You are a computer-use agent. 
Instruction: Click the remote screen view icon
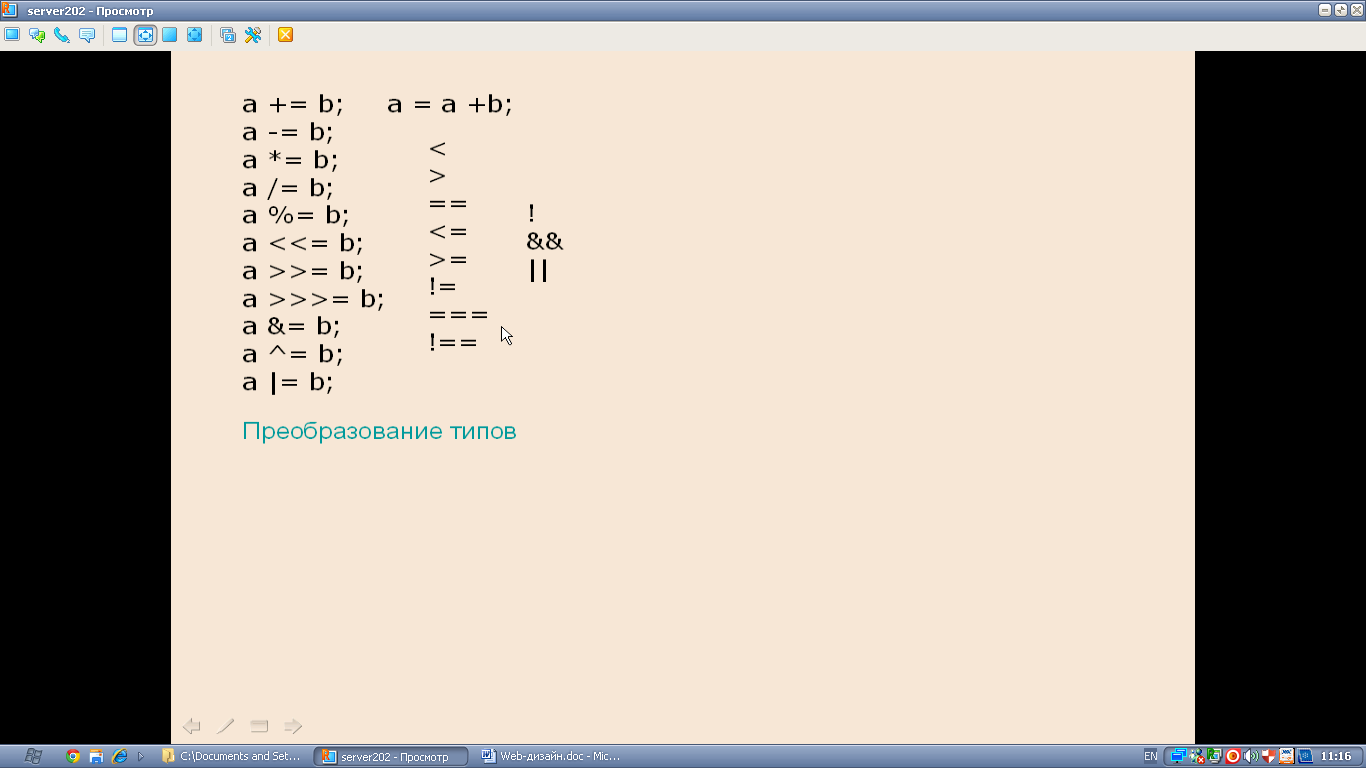click(12, 35)
